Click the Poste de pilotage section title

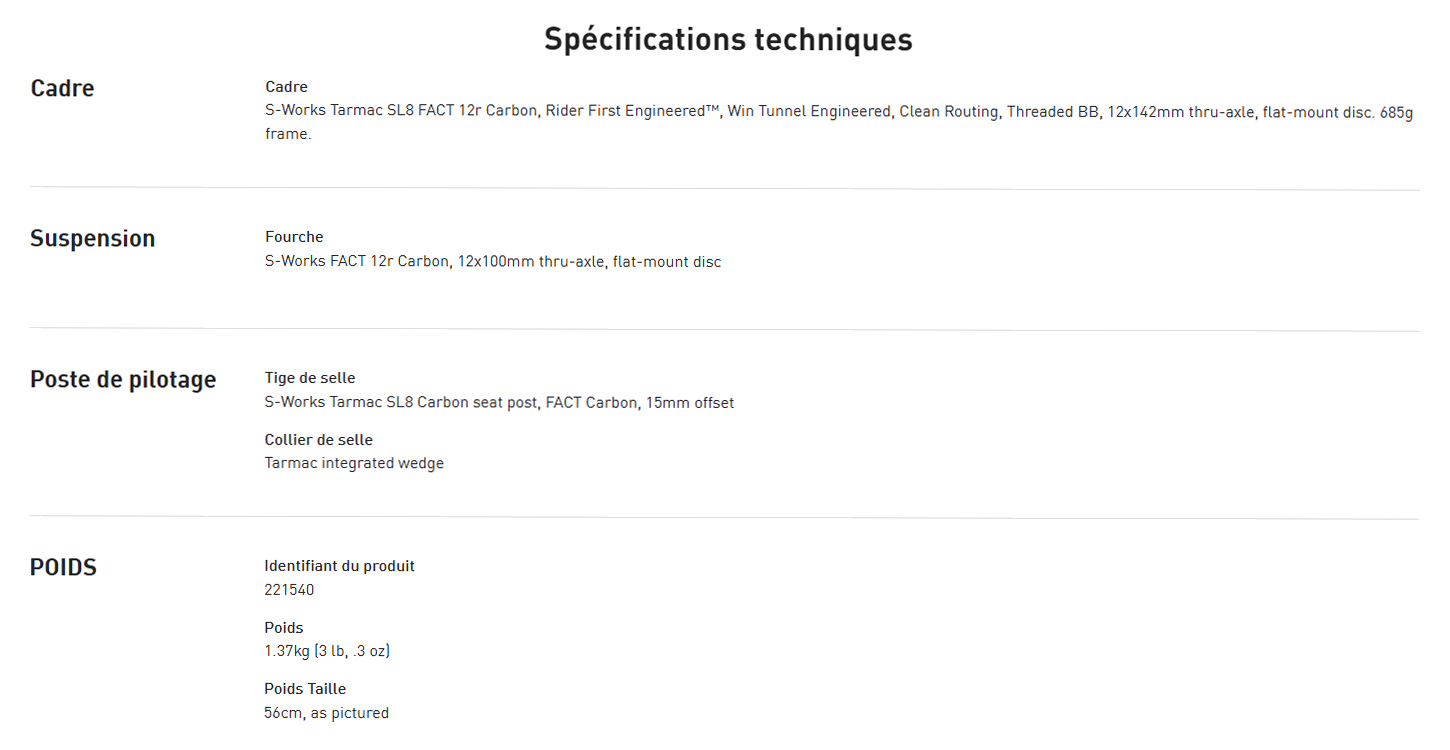123,380
